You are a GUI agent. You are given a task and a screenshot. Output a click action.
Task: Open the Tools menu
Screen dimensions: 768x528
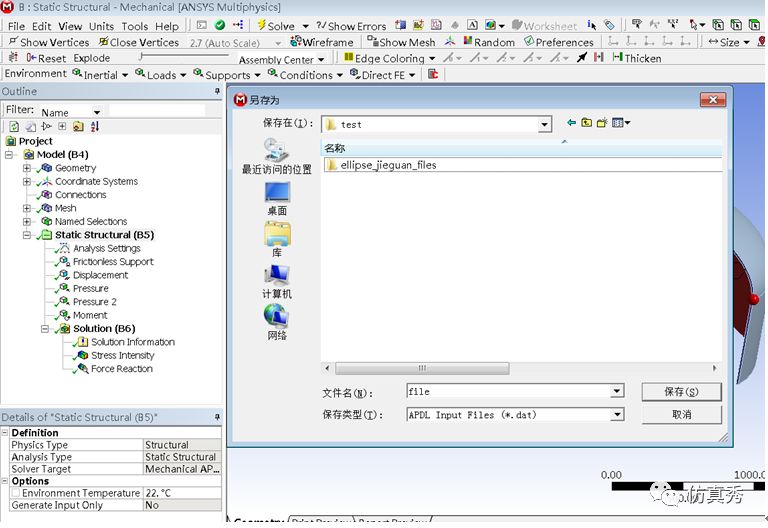[x=135, y=26]
